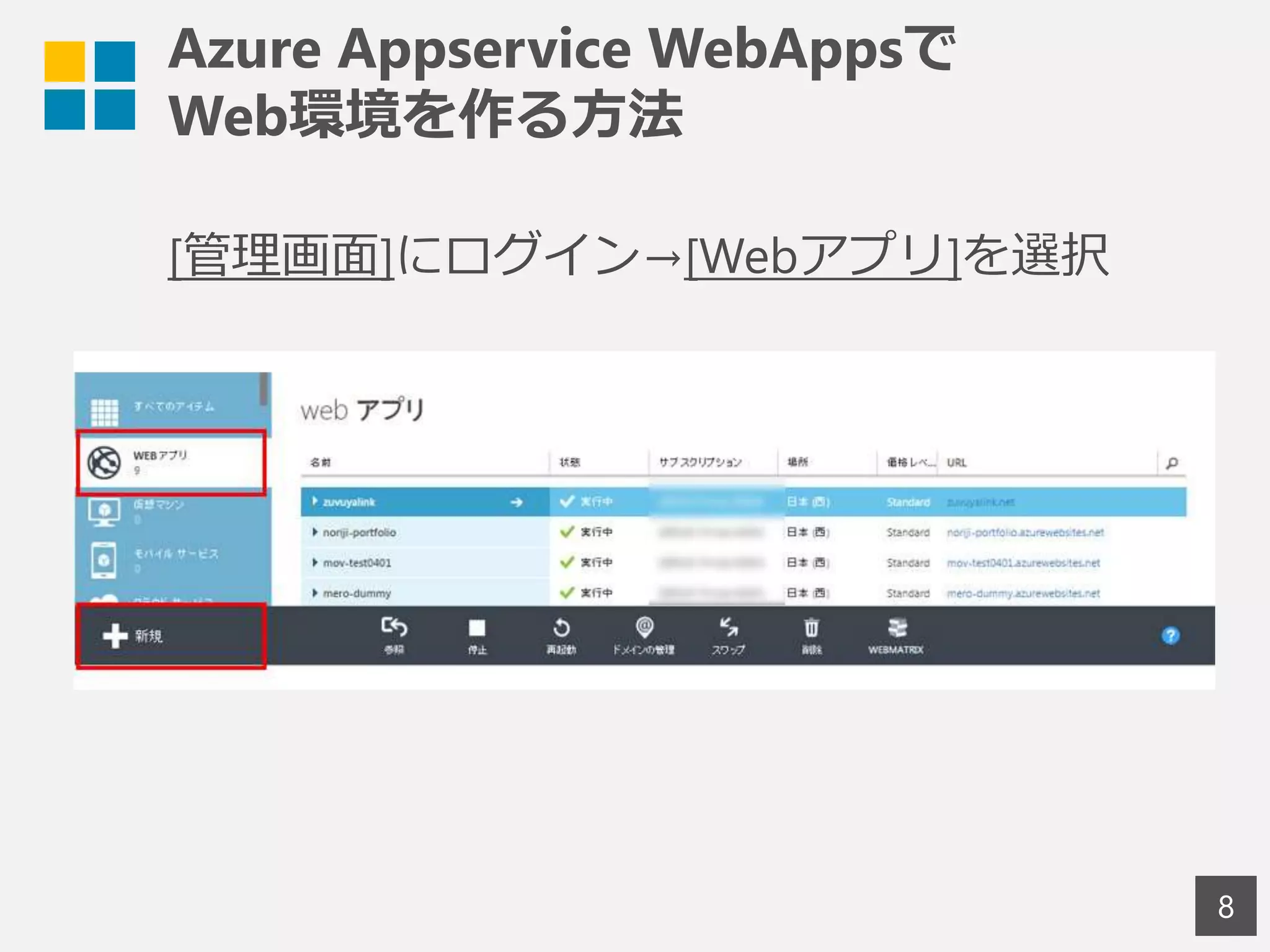This screenshot has height=952, width=1270.
Task: Select the noriji-portfolio app name
Action: 359,532
